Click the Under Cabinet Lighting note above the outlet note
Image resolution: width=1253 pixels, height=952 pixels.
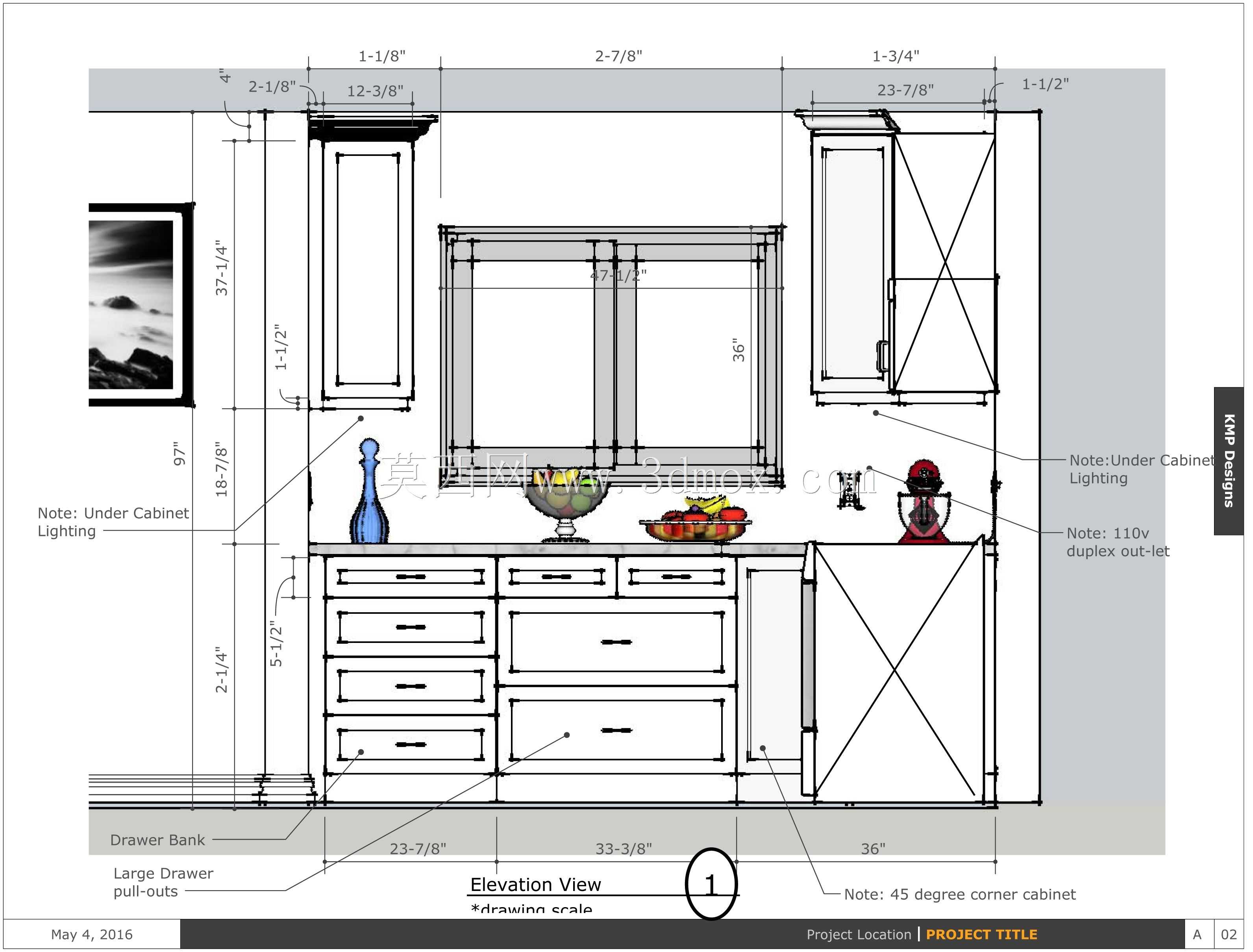click(x=1142, y=469)
